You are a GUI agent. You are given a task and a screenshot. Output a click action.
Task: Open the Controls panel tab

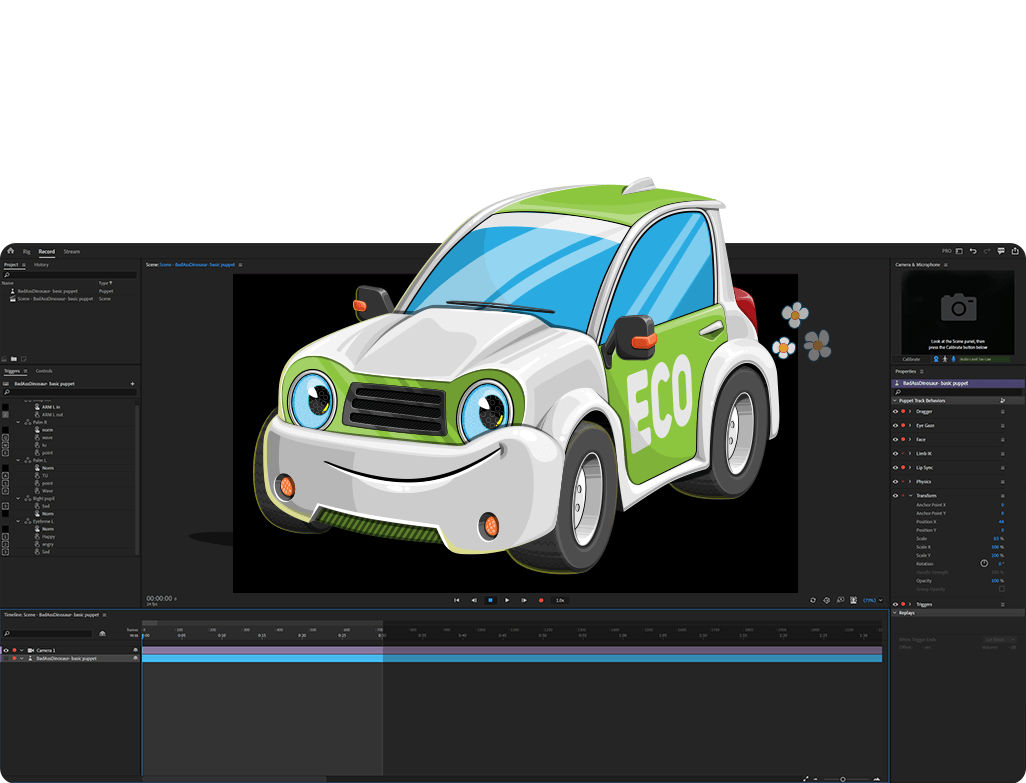point(44,371)
